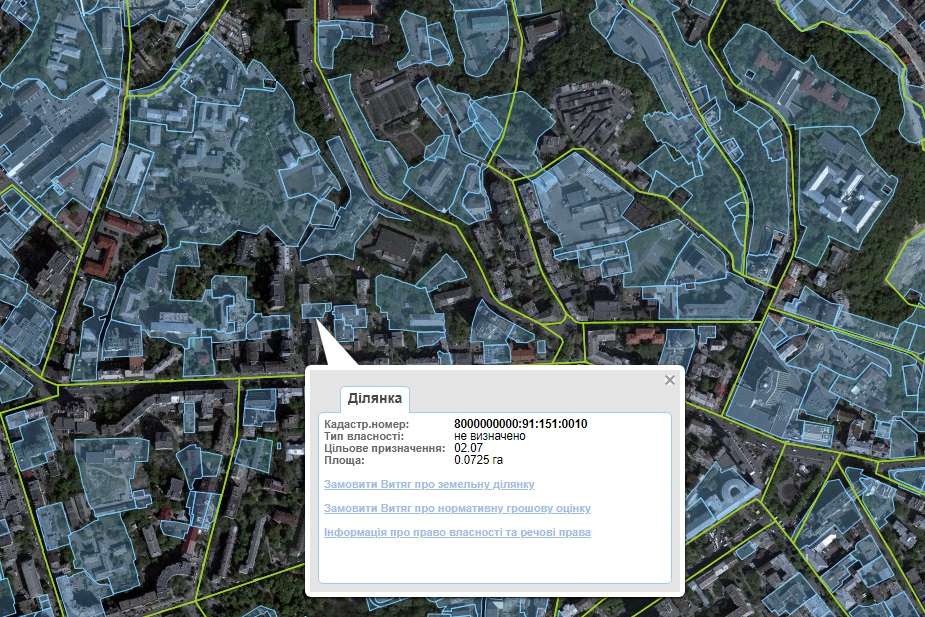The height and width of the screenshot is (617, 925).
Task: Close the Ділянка info popup
Action: 670,380
